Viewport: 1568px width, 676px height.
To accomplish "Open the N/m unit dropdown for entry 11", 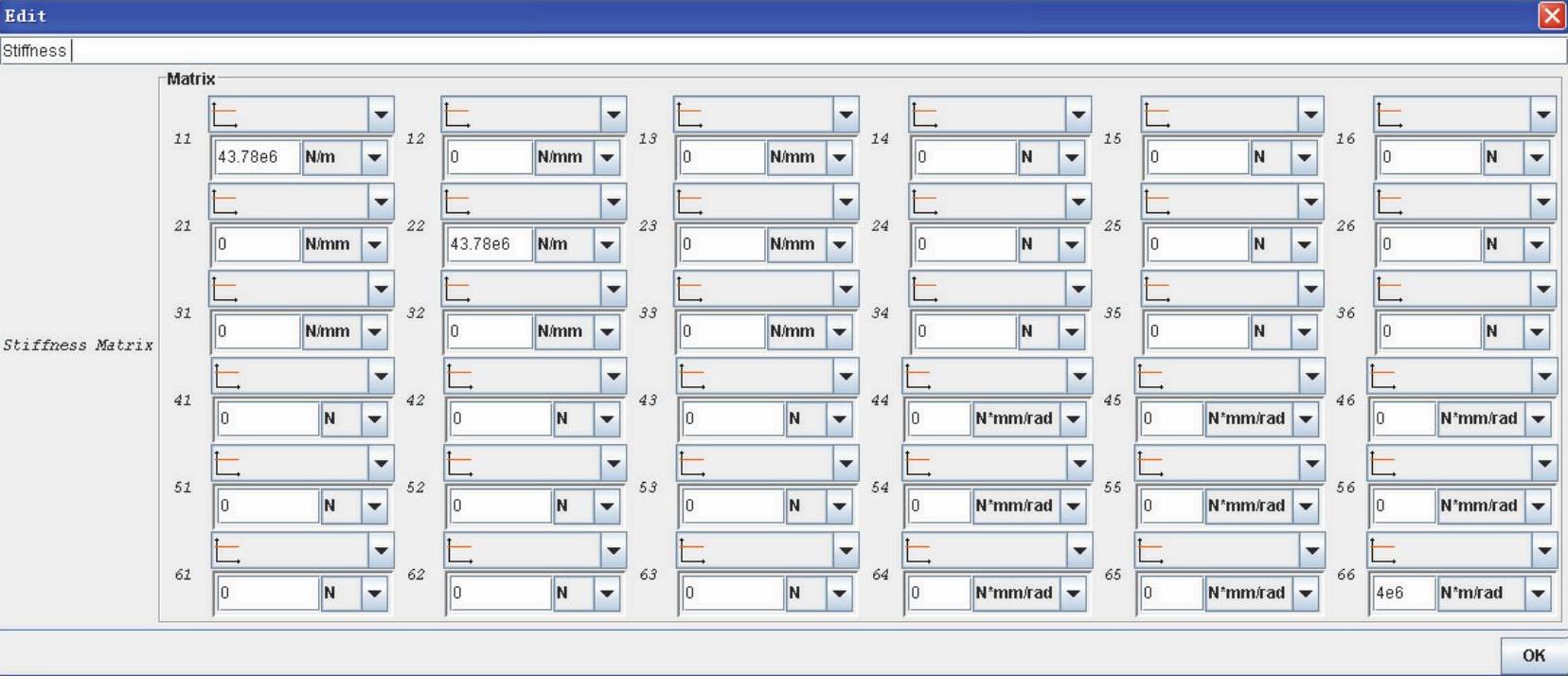I will click(x=375, y=157).
